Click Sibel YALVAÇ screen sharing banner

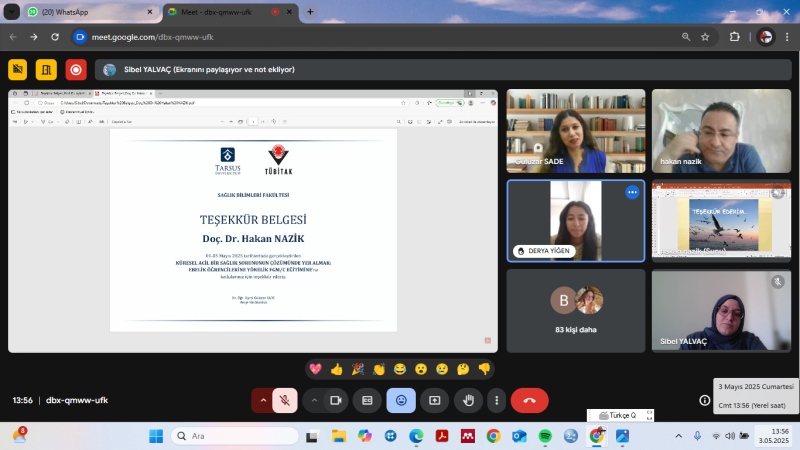pos(443,69)
